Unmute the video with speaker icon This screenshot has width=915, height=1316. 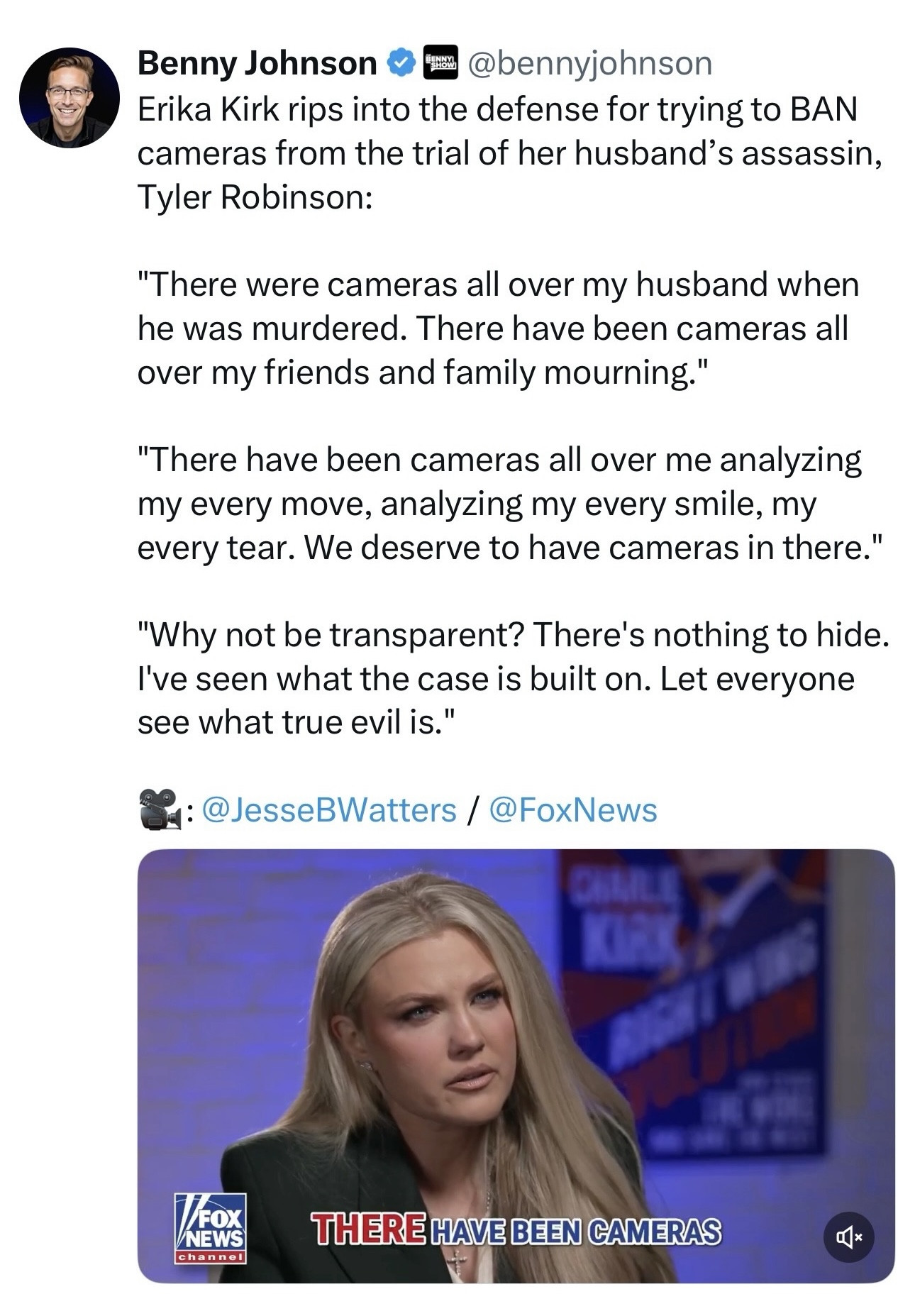point(848,1237)
